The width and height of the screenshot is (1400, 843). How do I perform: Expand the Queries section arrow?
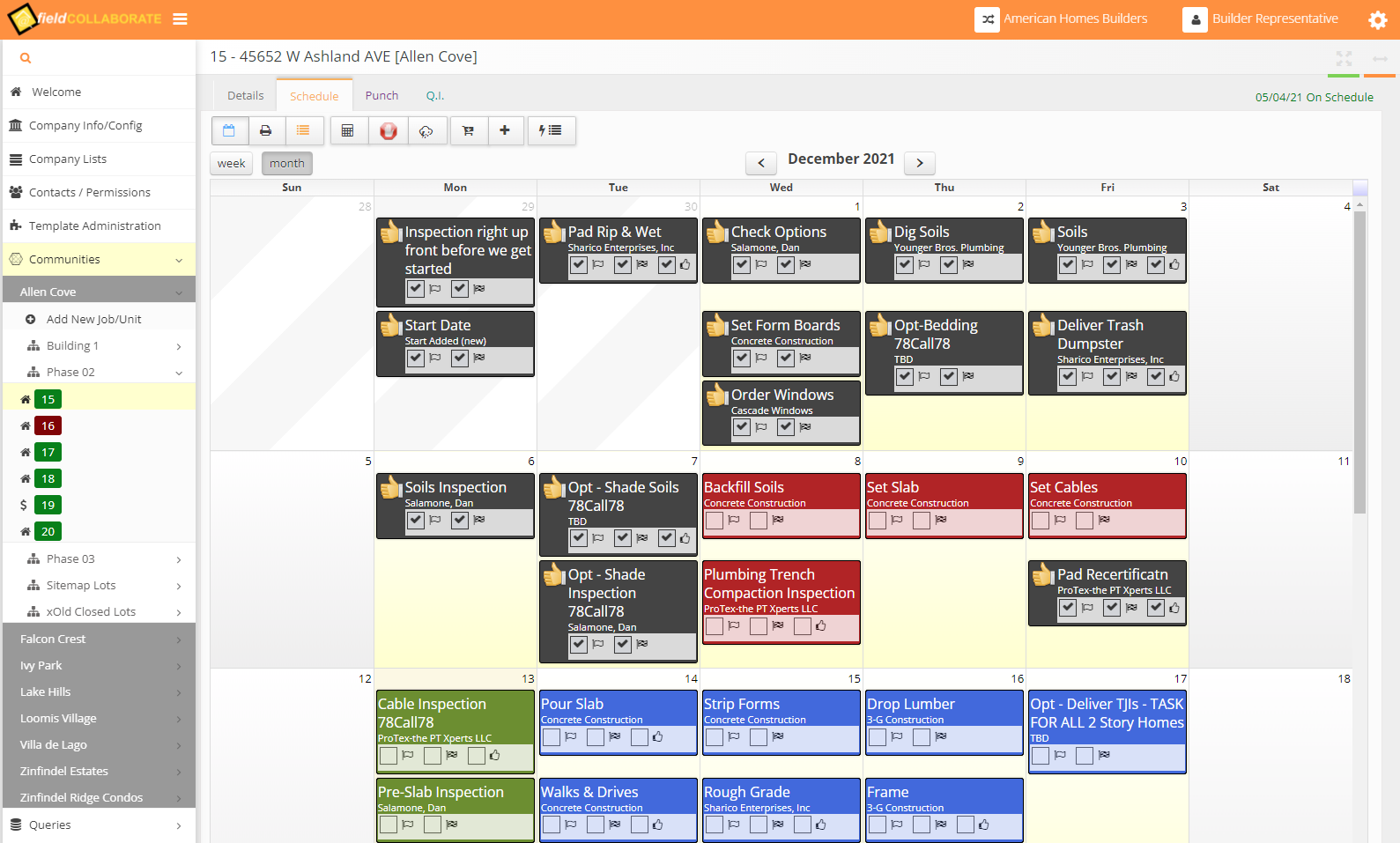tap(179, 825)
